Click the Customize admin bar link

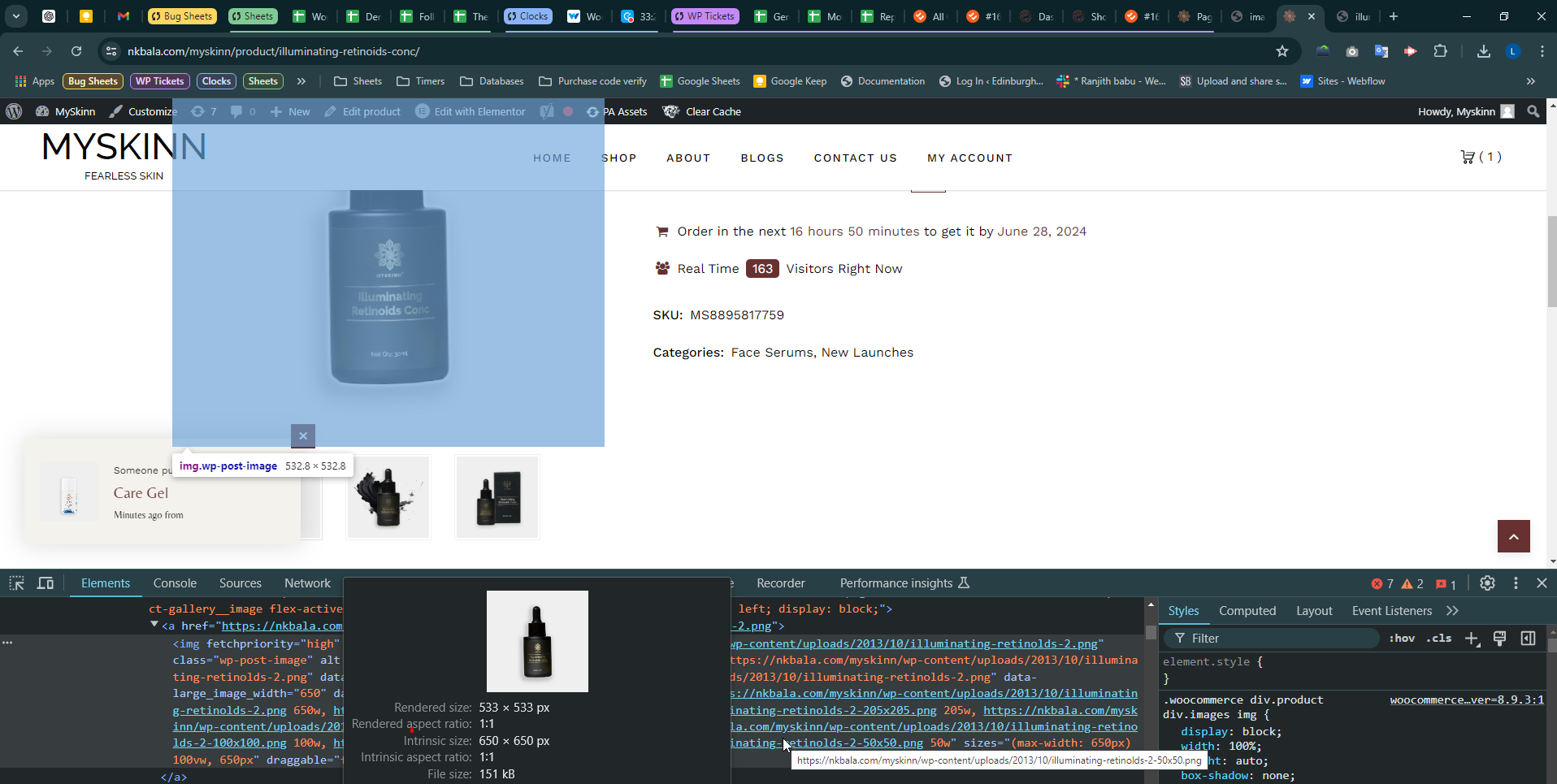pyautogui.click(x=143, y=111)
